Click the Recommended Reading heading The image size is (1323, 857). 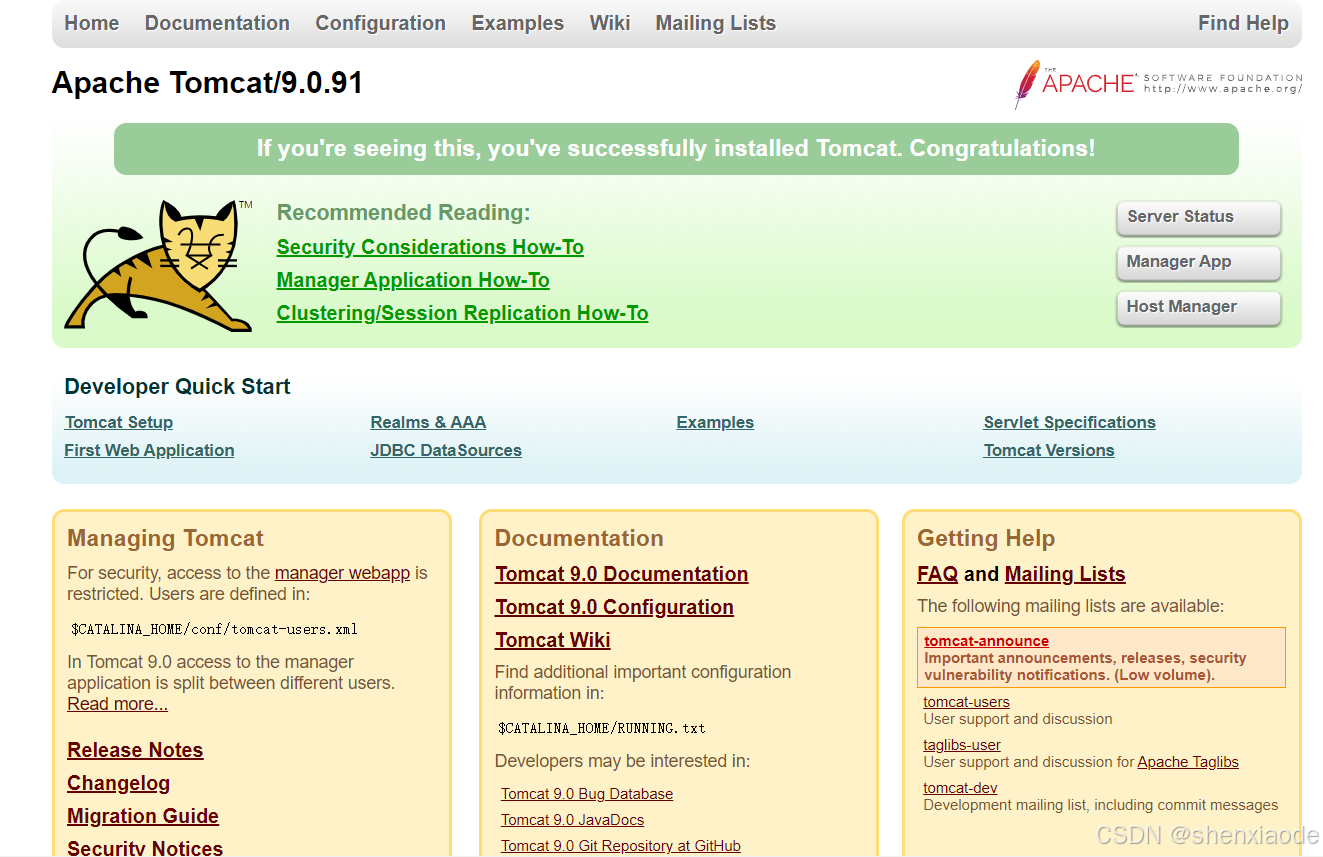tap(403, 213)
